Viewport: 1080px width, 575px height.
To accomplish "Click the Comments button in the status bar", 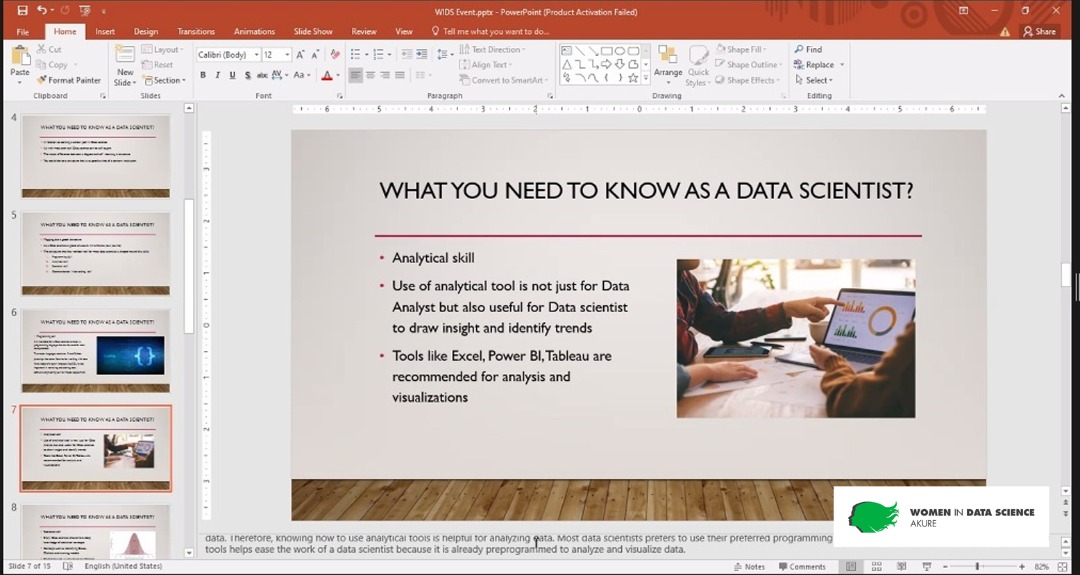I will 802,567.
